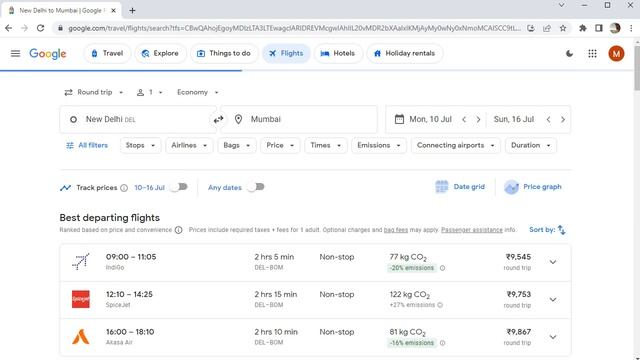This screenshot has width=640, height=360.
Task: Switch to the Holiday rentals tab
Action: 404,53
